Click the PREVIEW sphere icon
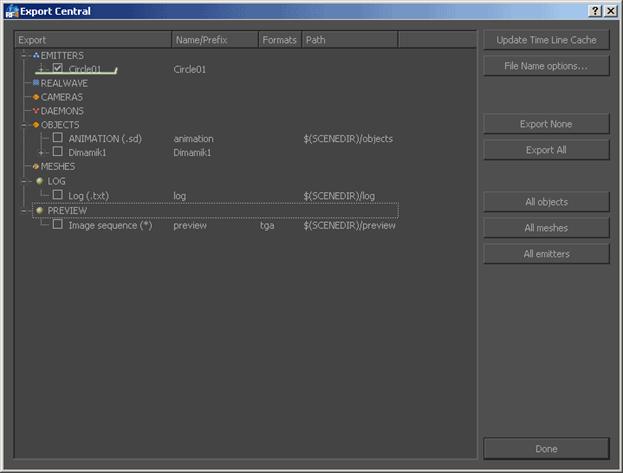The image size is (623, 473). point(39,211)
